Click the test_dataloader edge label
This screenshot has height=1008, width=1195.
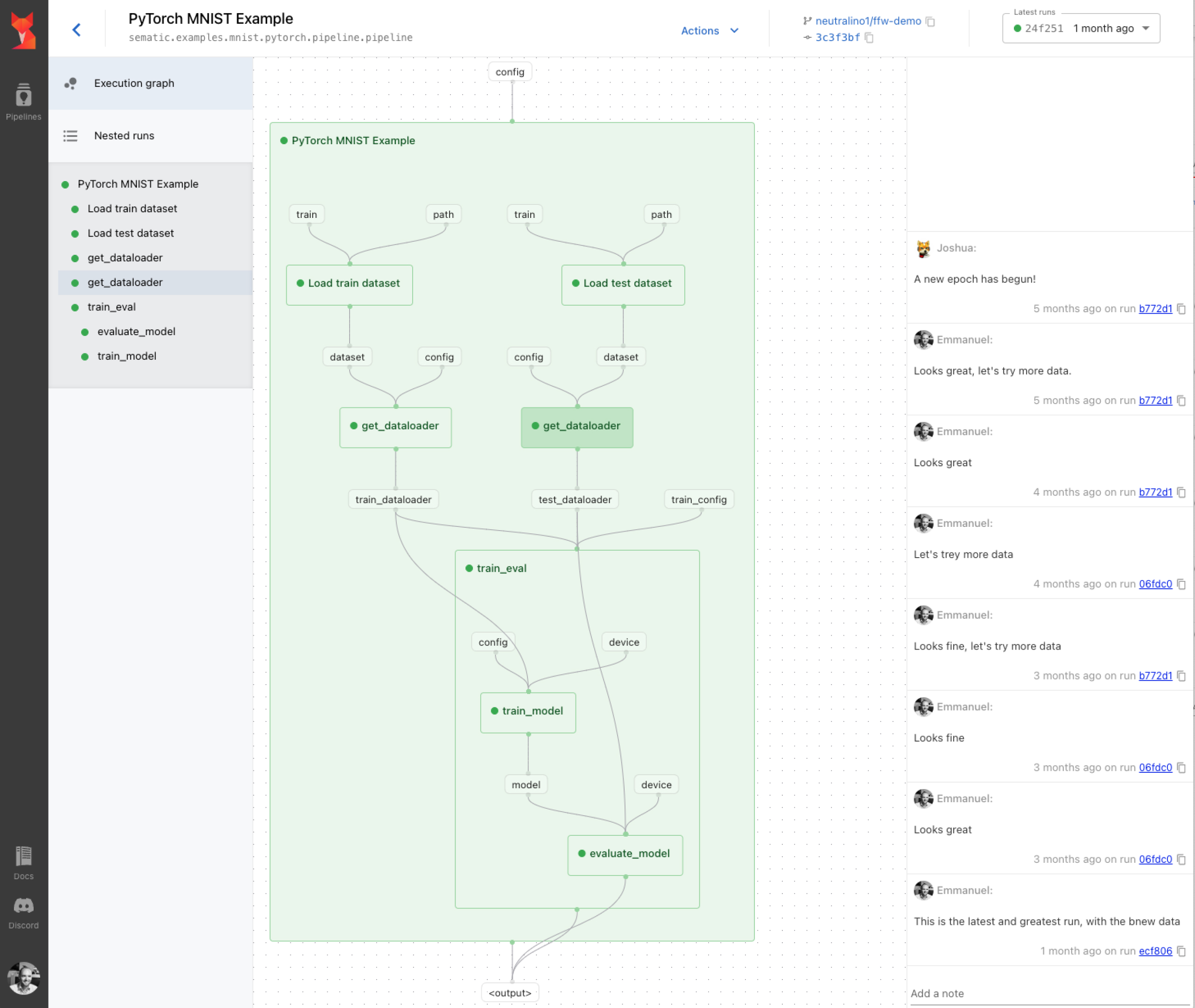(x=575, y=500)
